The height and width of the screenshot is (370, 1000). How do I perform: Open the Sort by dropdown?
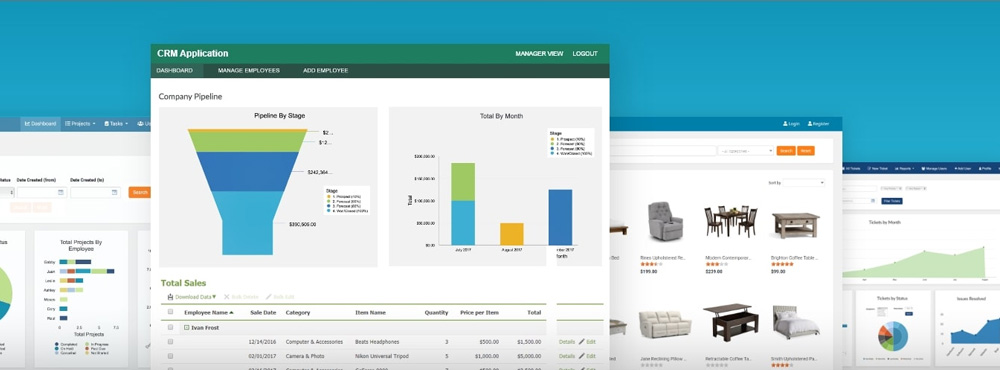click(x=804, y=183)
